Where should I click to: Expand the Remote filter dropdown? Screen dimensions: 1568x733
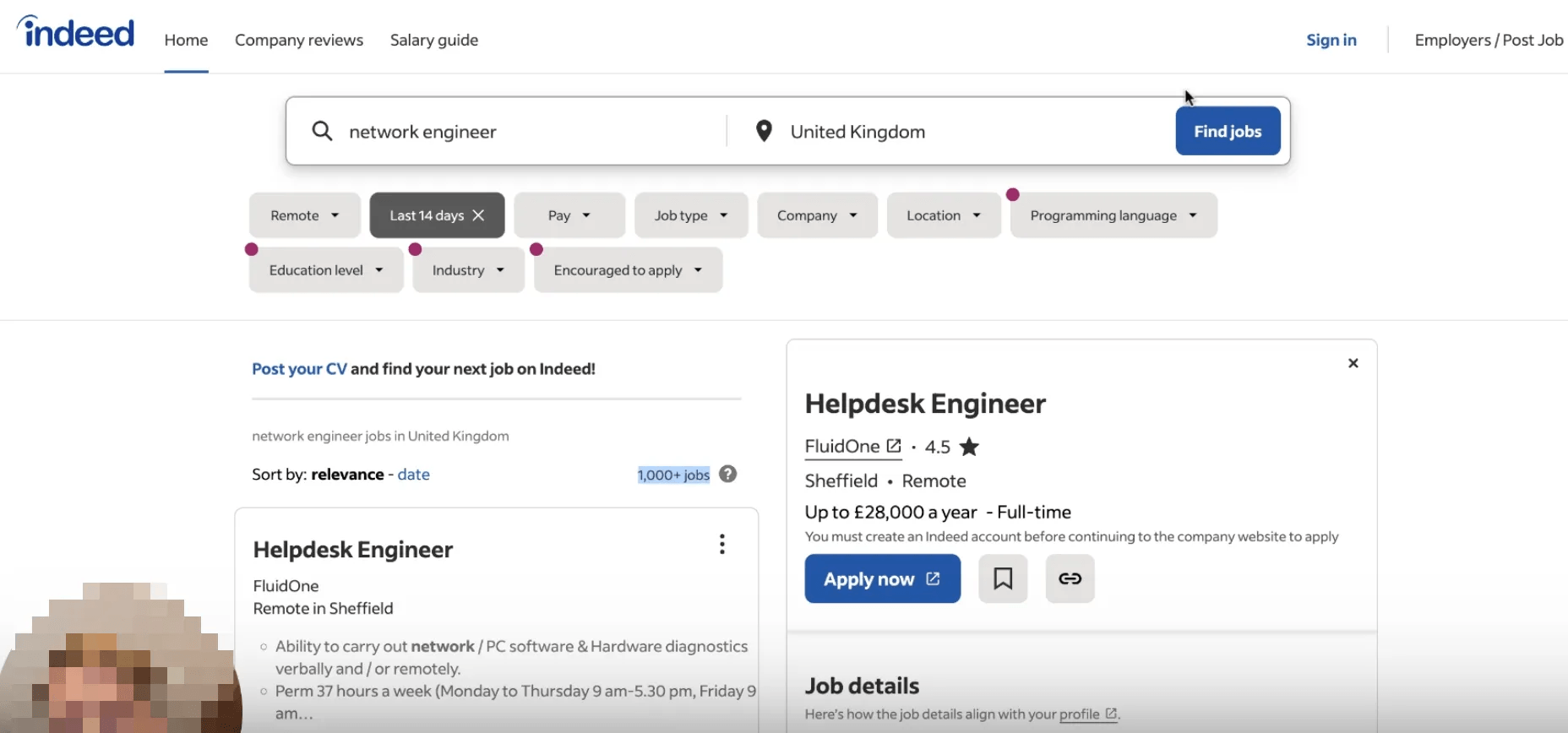click(304, 215)
